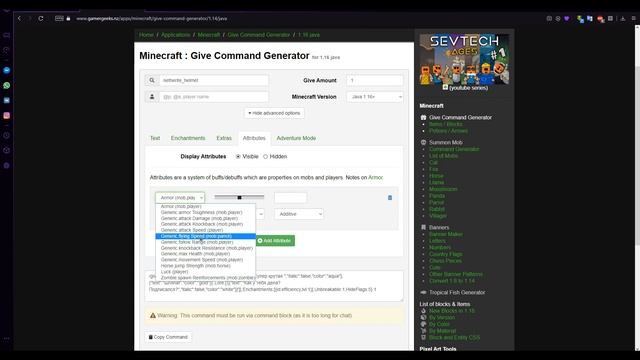This screenshot has height=360, width=640.
Task: Reload the page with the refresh icon
Action: [41, 18]
